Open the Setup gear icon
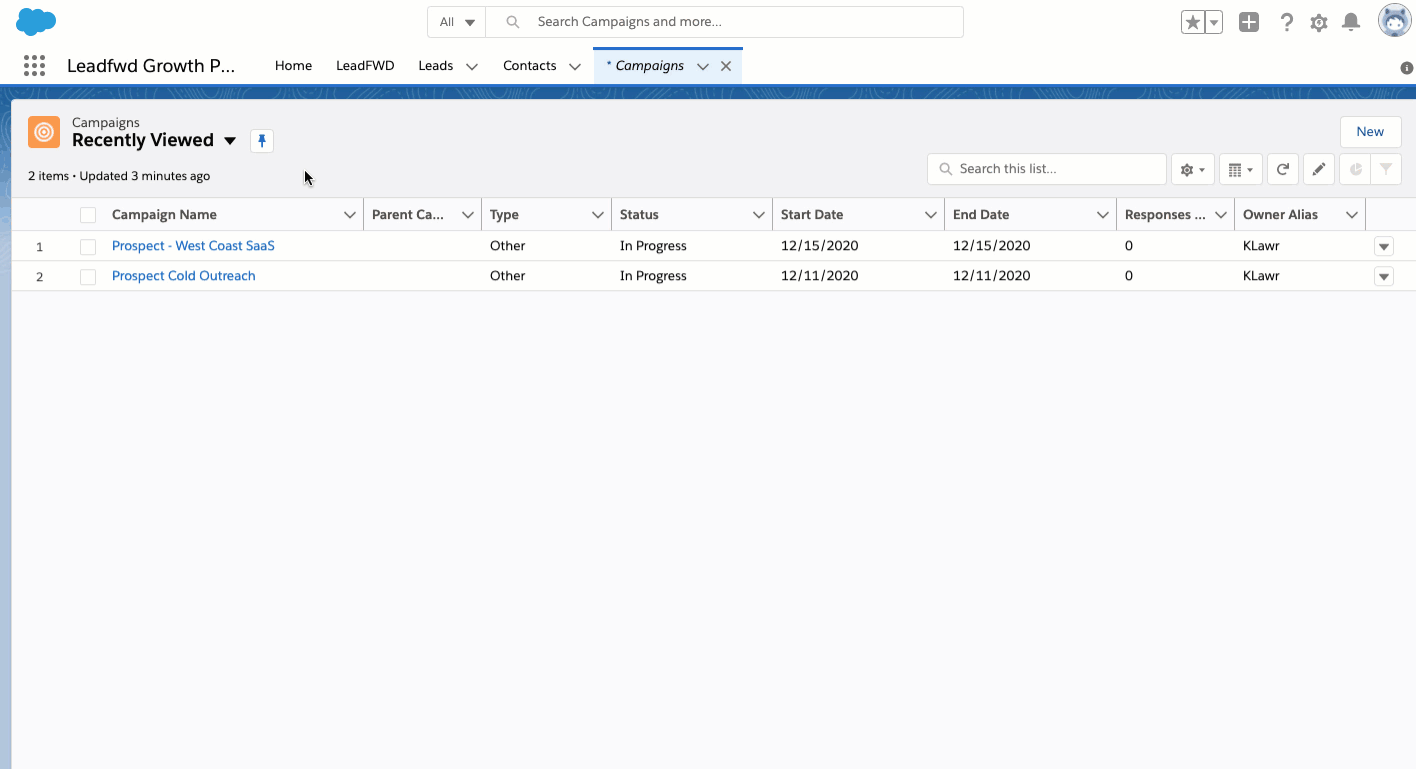This screenshot has height=769, width=1416. point(1319,22)
